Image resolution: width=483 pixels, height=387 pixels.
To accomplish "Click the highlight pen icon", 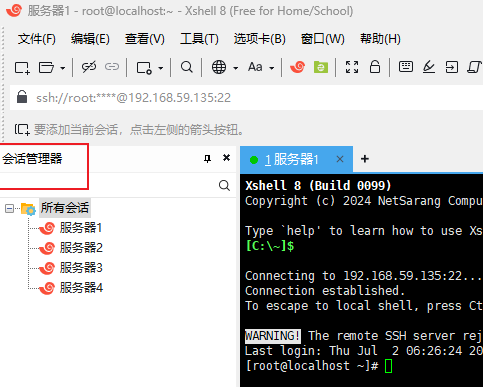I will [429, 67].
